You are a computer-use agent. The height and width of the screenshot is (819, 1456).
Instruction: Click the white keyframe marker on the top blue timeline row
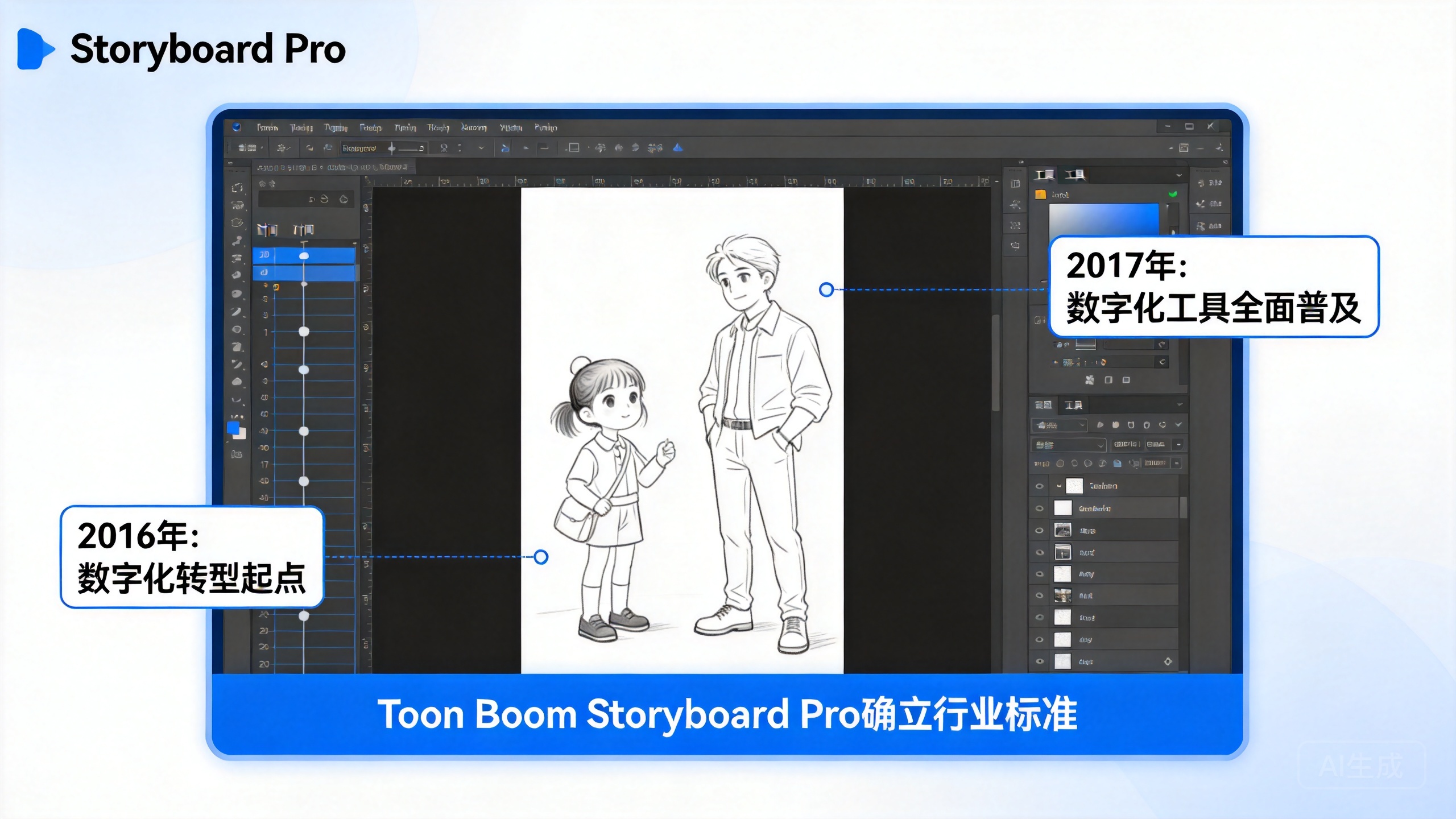point(304,256)
